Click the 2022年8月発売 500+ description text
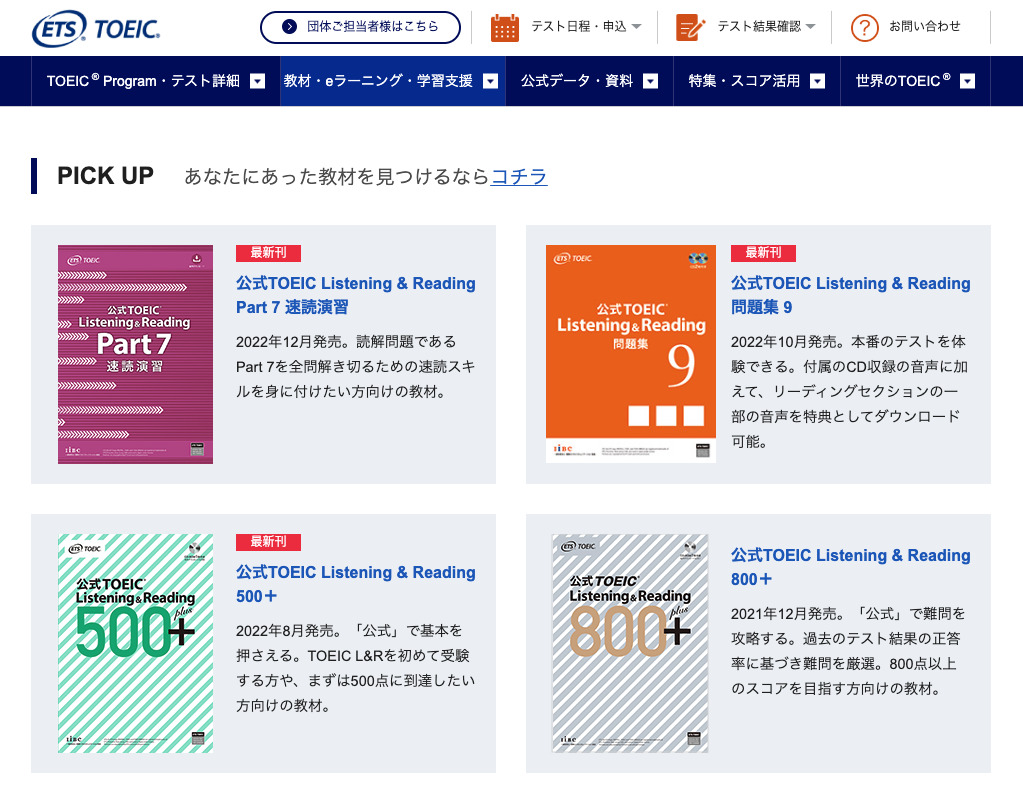Screen dimensions: 1023x804 pos(356,668)
